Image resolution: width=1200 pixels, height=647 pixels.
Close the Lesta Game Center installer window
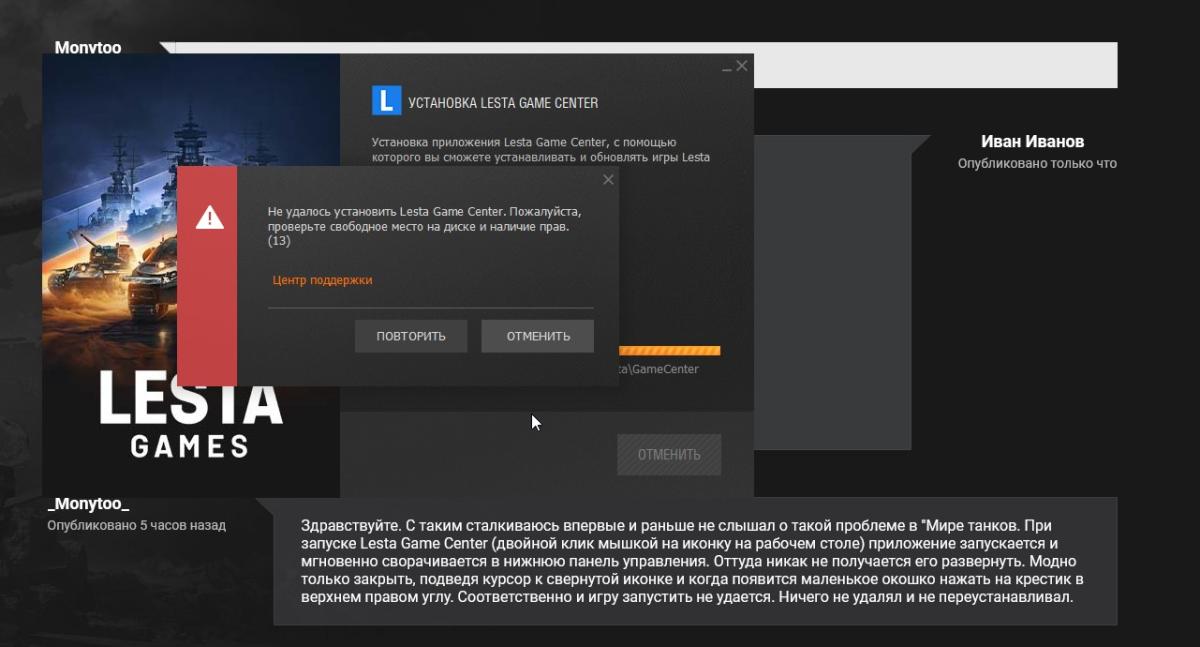point(741,66)
